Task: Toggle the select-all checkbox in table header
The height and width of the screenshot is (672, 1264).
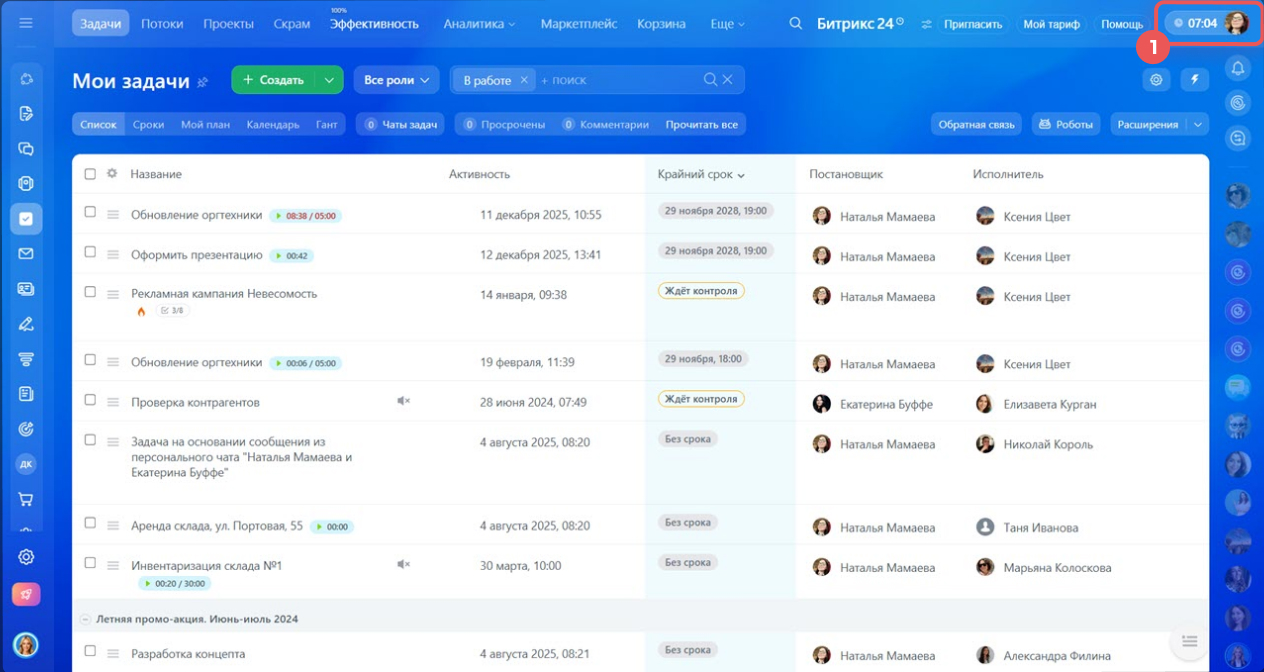Action: coord(90,174)
